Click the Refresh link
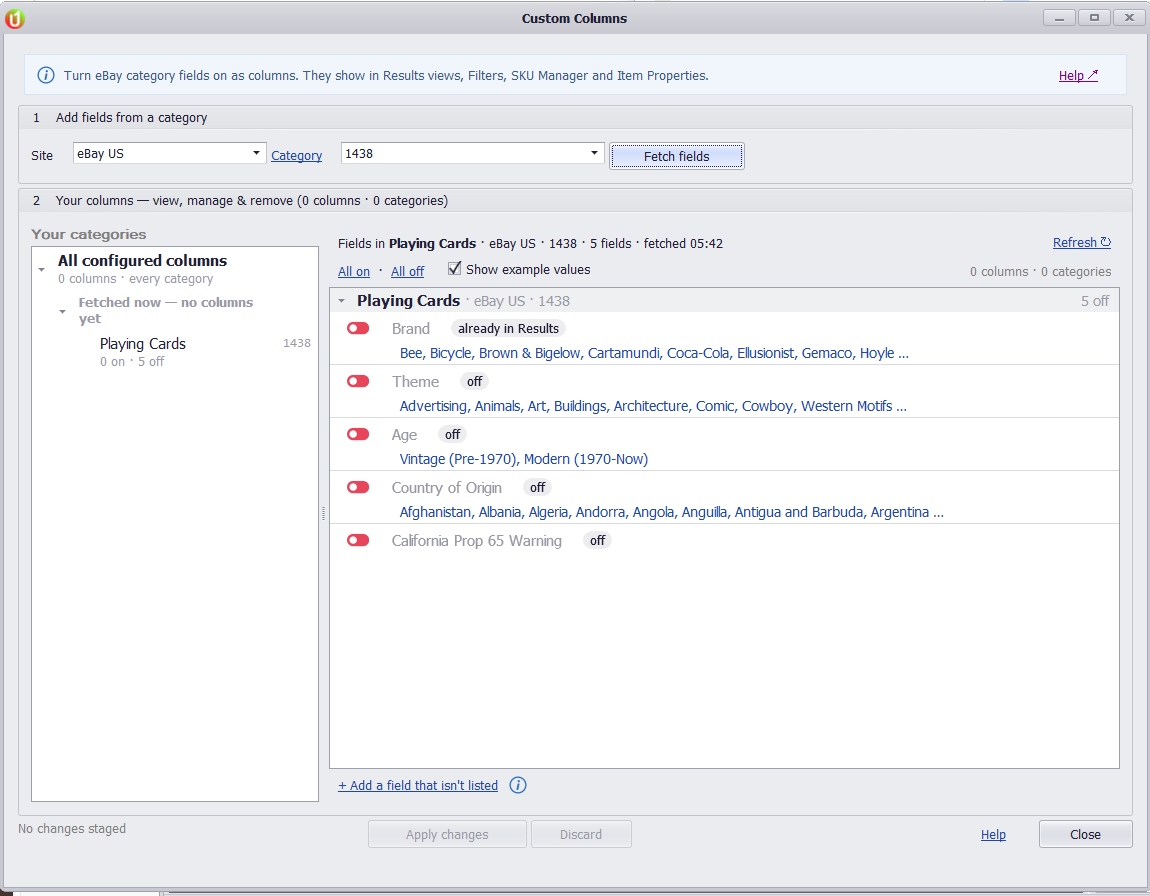Image resolution: width=1150 pixels, height=896 pixels. pyautogui.click(x=1082, y=243)
